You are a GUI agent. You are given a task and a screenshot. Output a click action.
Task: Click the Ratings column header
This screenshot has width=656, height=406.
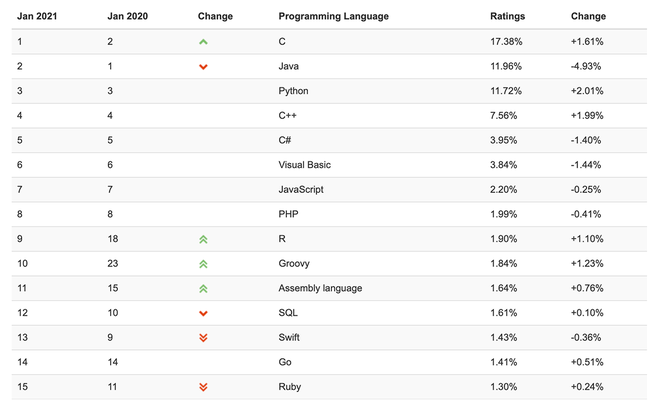[507, 16]
